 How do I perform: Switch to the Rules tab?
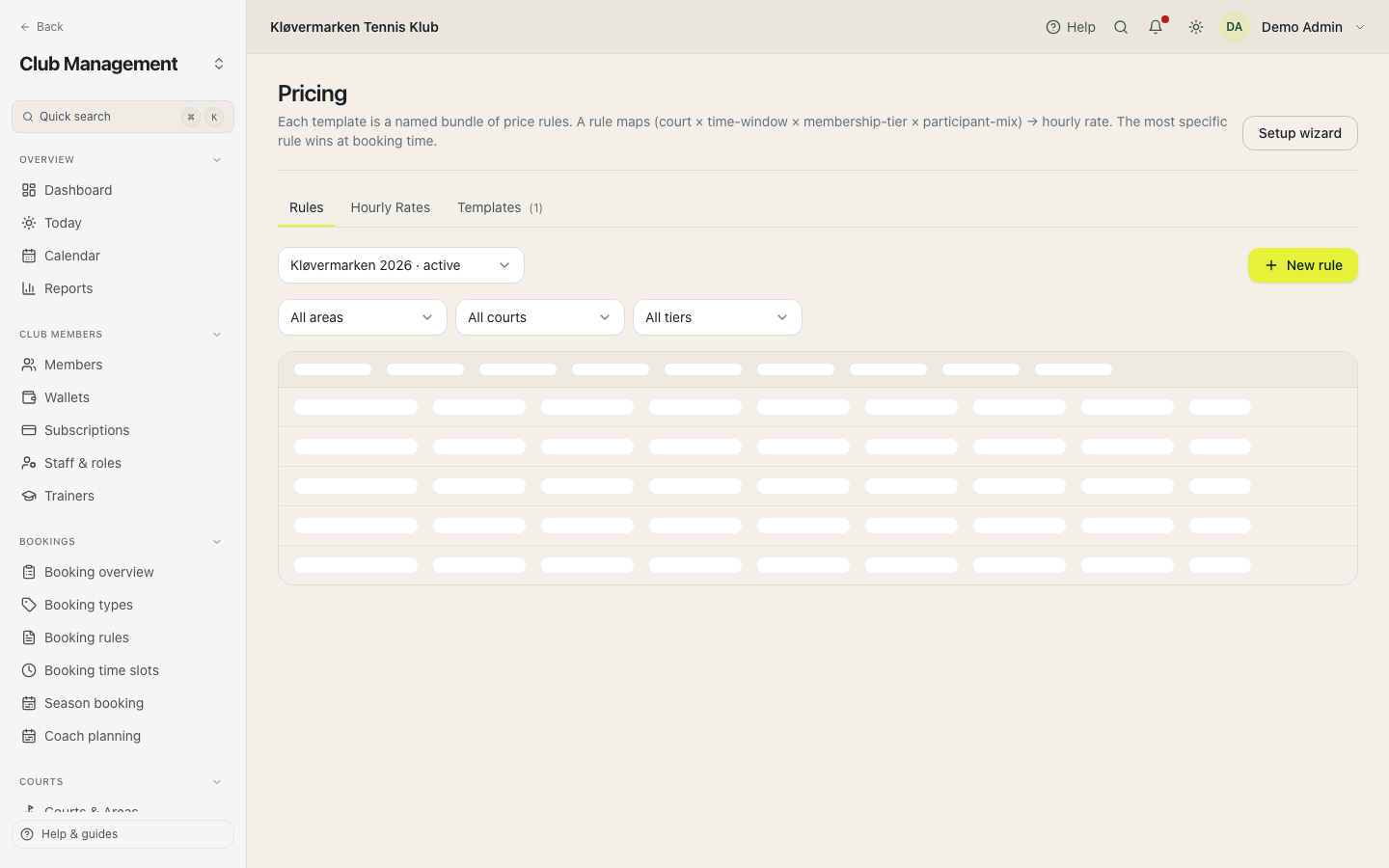[306, 207]
